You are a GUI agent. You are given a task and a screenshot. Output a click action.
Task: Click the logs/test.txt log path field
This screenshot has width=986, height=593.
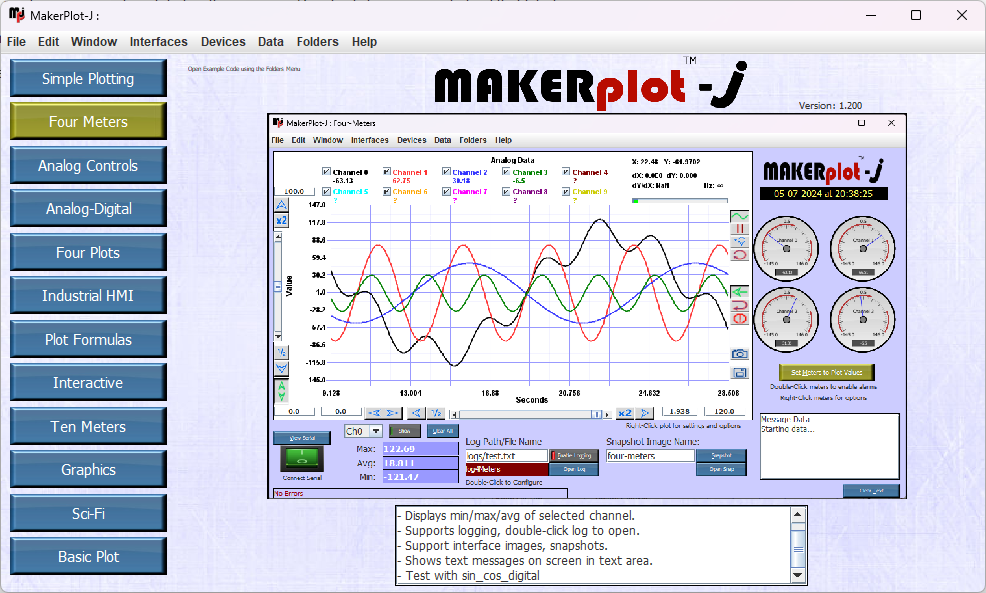506,455
